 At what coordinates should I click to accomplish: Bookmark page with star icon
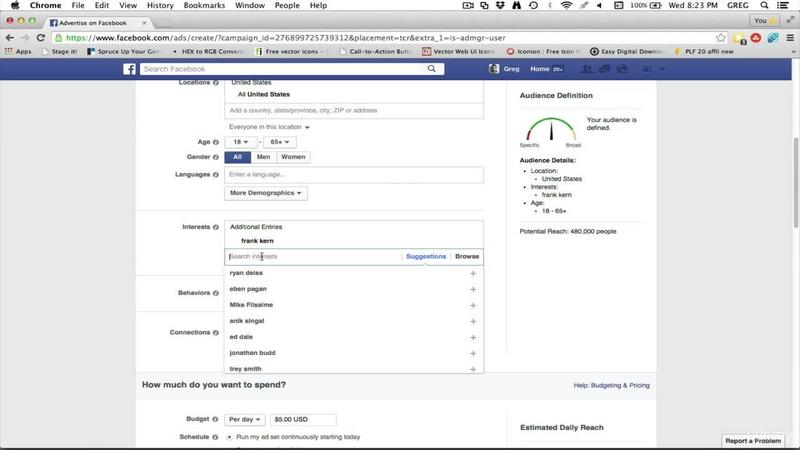[x=720, y=38]
